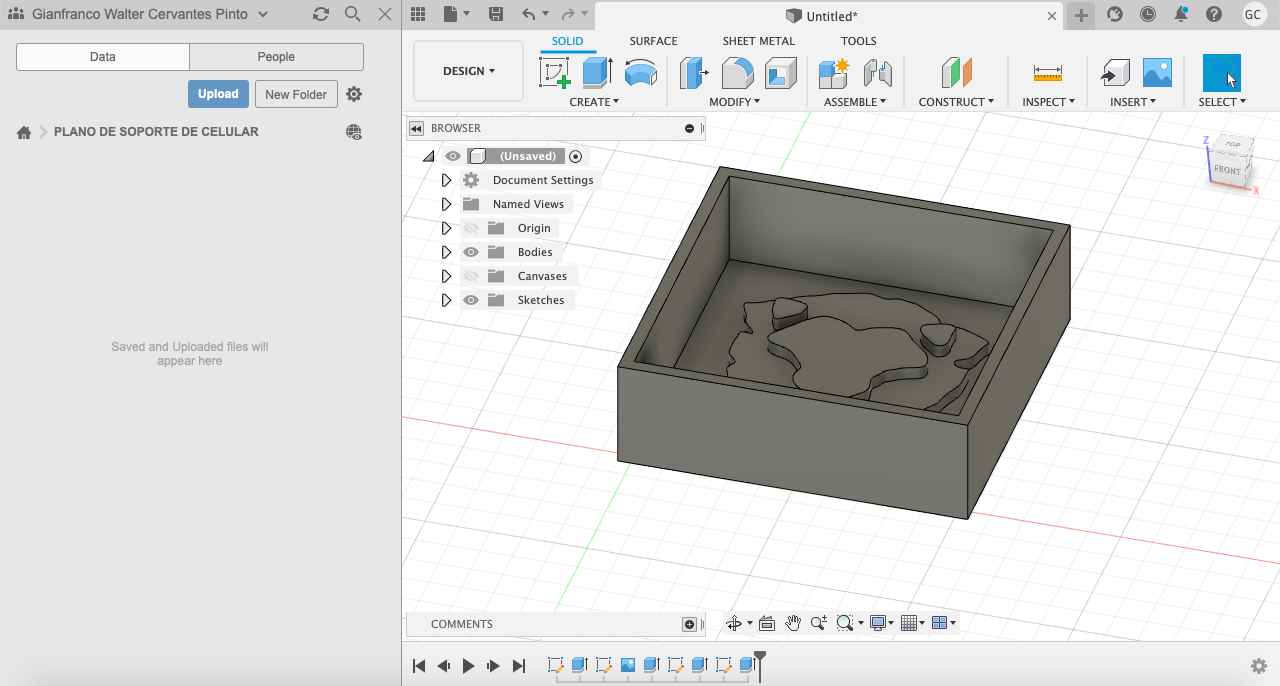Refresh the data panel
This screenshot has width=1280, height=686.
[320, 14]
